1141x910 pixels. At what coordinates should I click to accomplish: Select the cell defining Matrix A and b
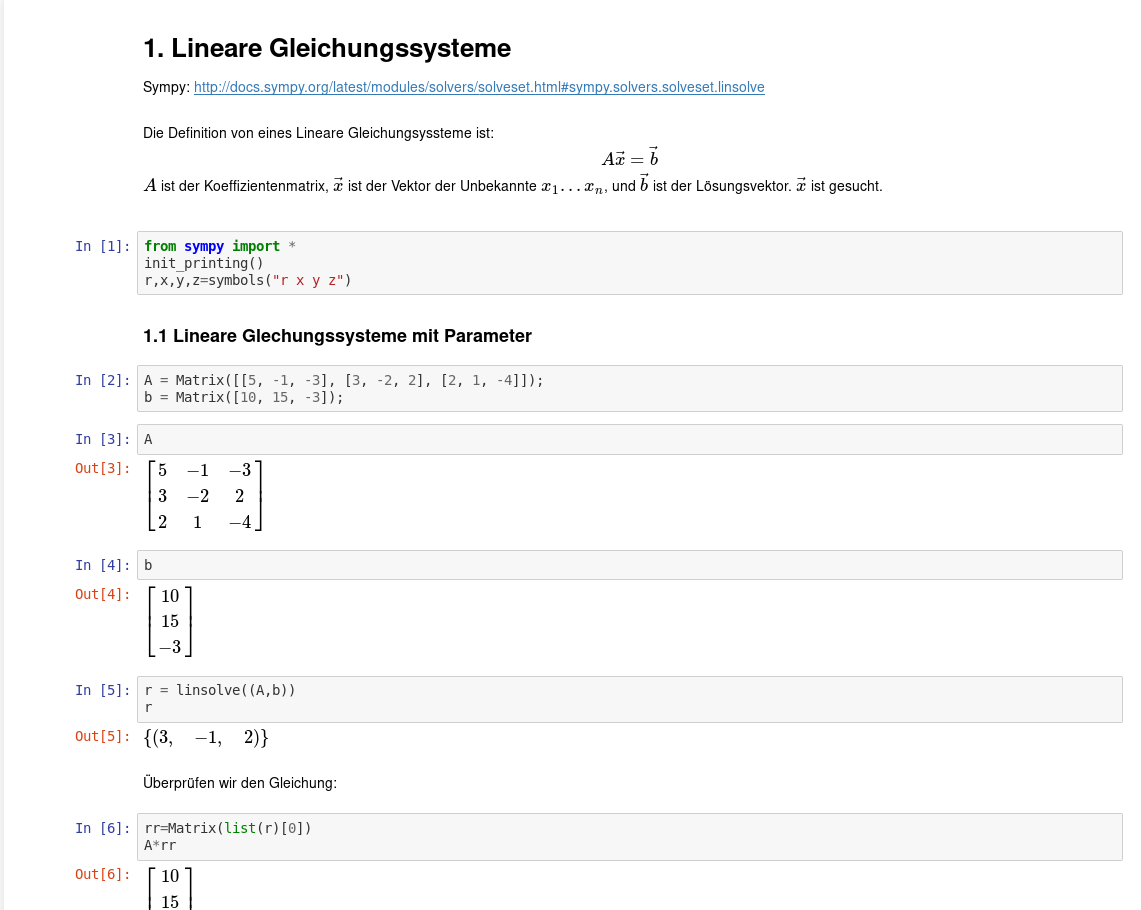click(x=629, y=388)
